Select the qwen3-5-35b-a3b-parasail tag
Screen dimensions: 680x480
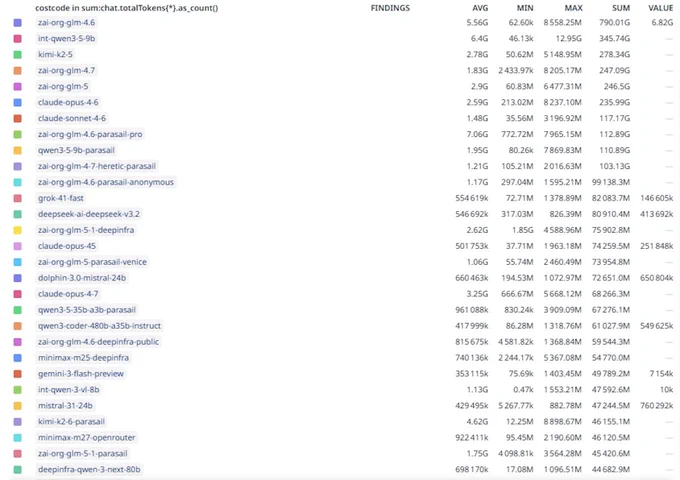[87, 310]
